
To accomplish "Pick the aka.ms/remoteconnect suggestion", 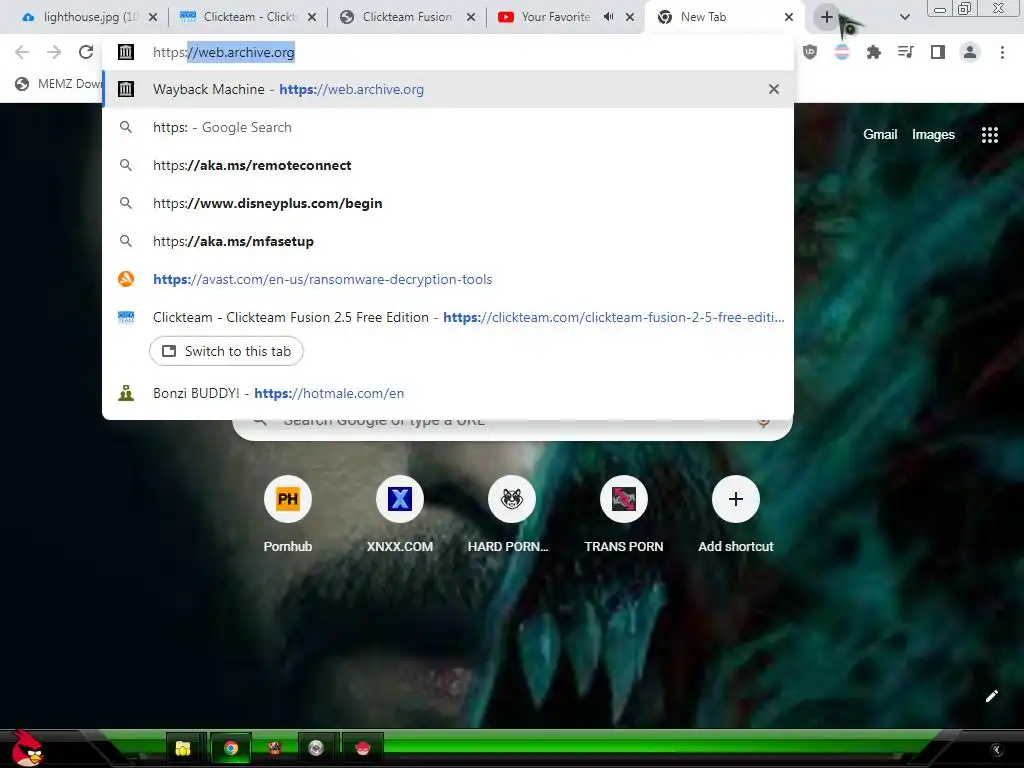I will click(448, 165).
